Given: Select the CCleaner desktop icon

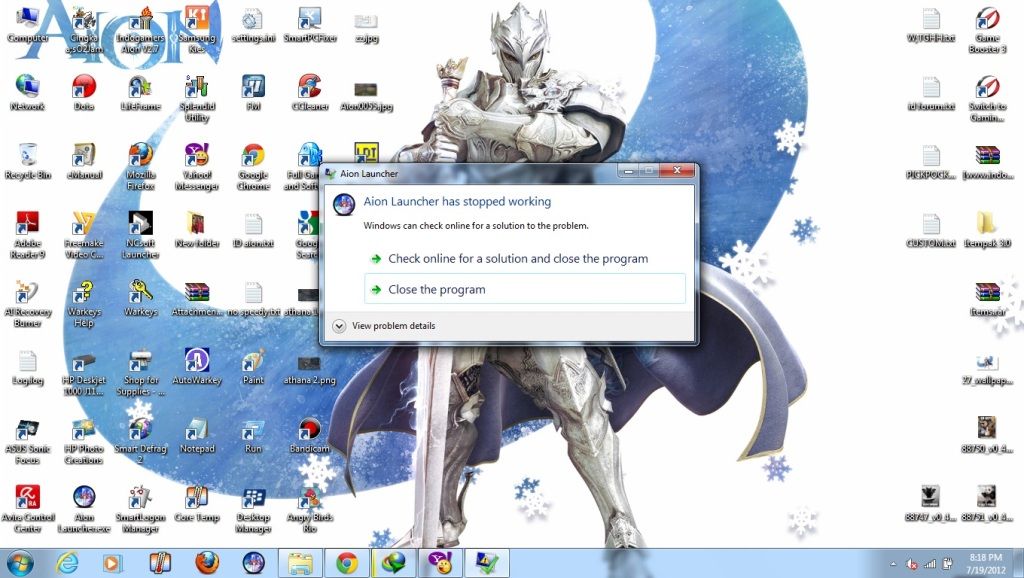Looking at the screenshot, I should tap(310, 91).
